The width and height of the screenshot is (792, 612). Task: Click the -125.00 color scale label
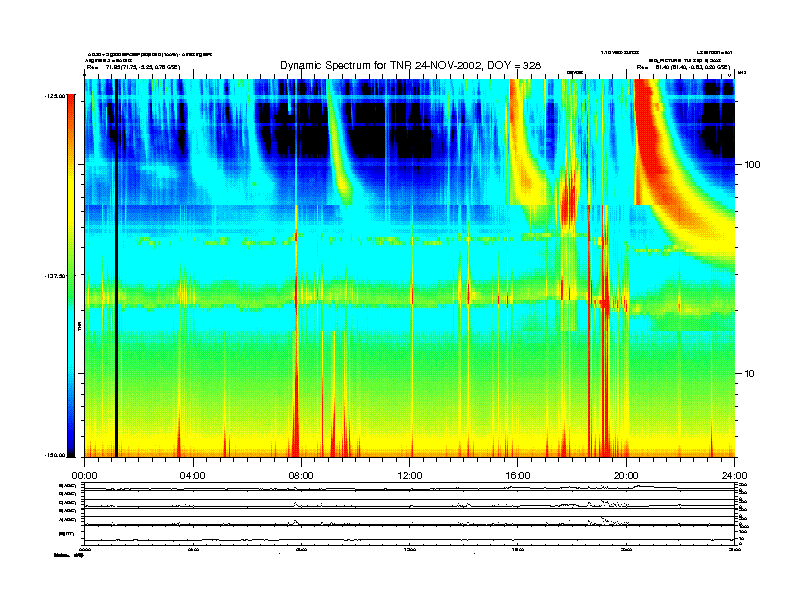click(56, 95)
